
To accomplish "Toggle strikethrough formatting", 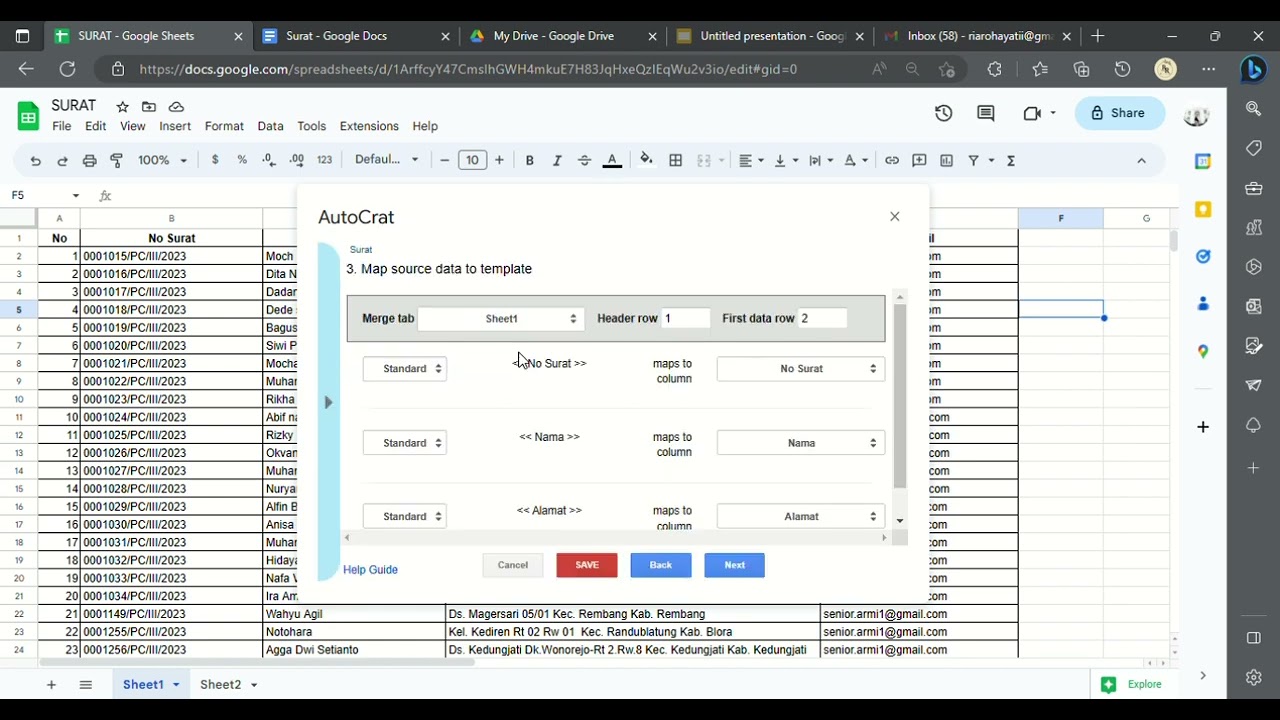I will (x=585, y=160).
